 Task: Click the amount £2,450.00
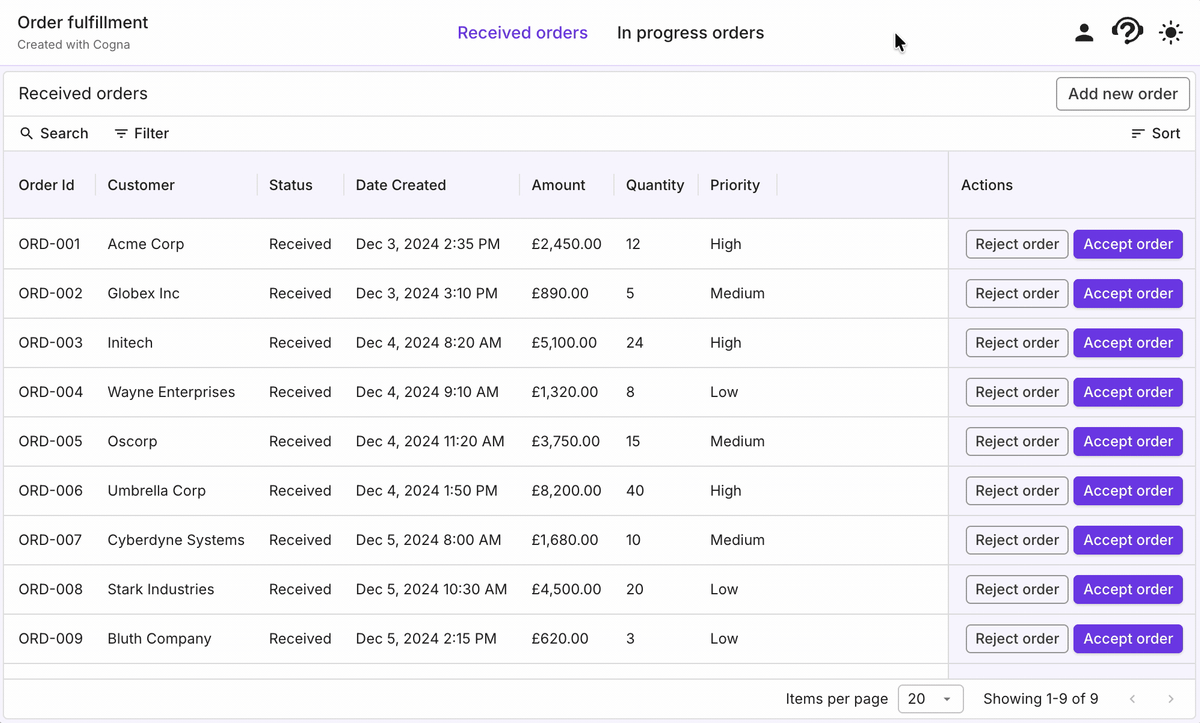567,244
